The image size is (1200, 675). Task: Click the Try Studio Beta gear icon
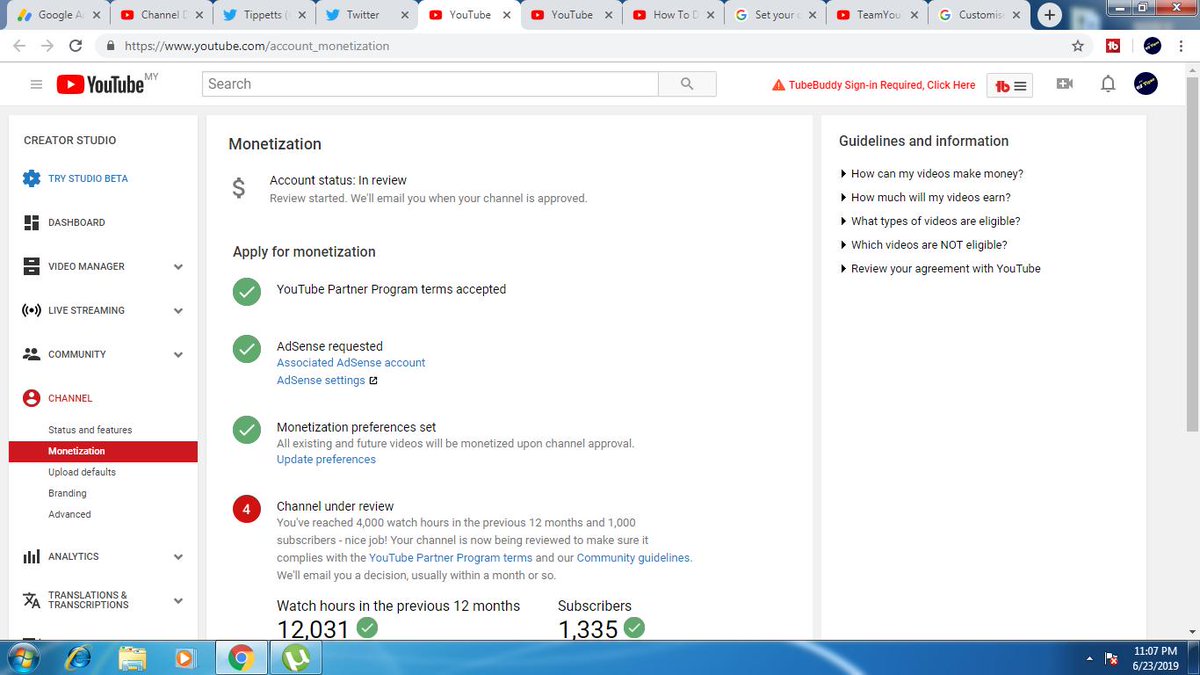pyautogui.click(x=31, y=178)
